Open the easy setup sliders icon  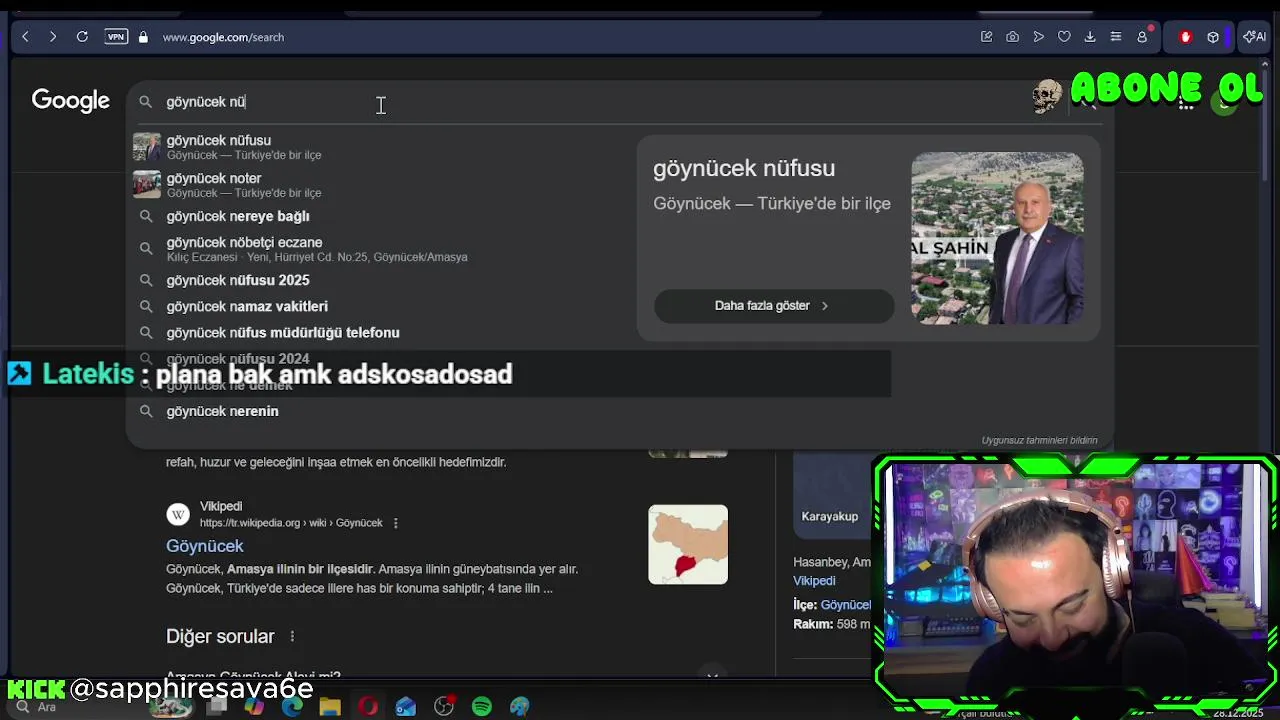(1116, 37)
